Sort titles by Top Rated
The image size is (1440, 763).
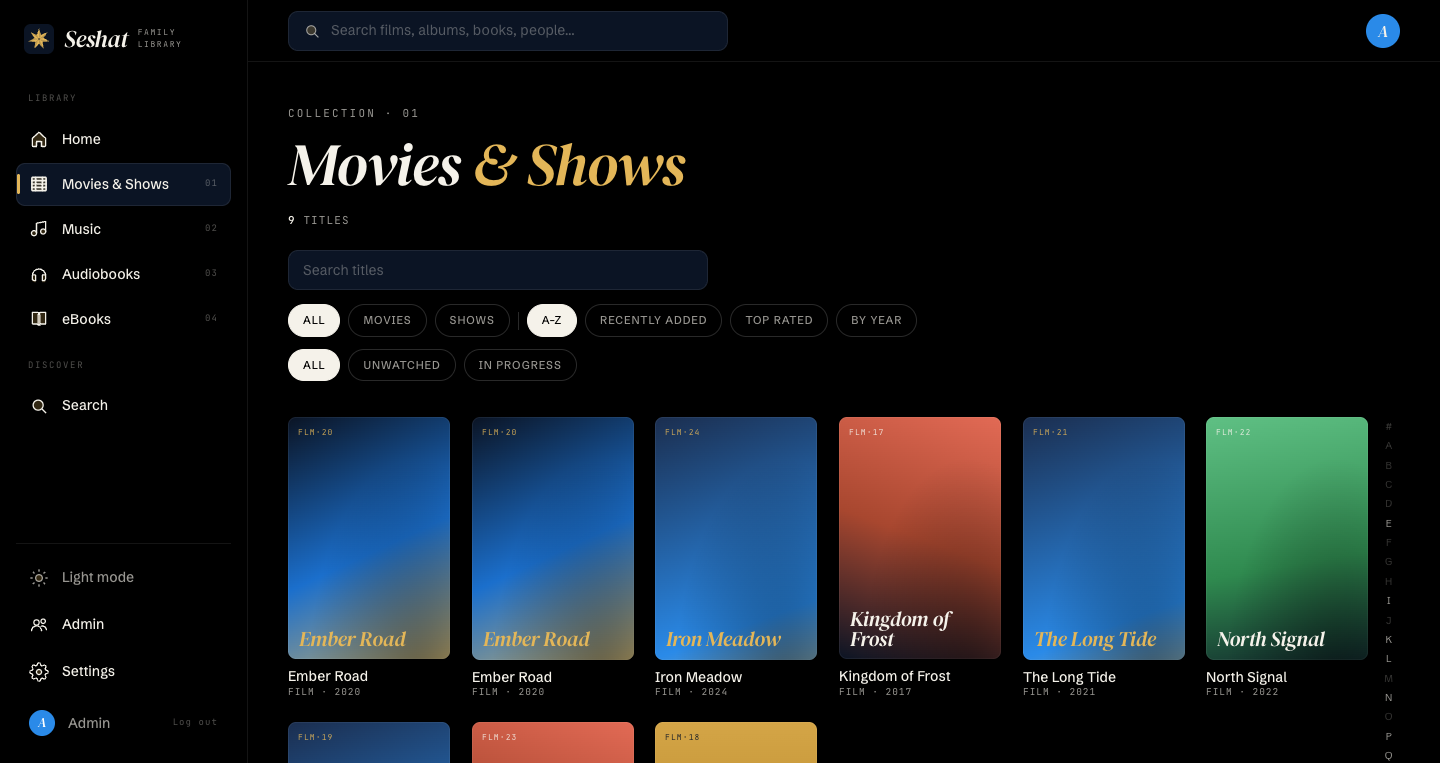click(x=779, y=320)
